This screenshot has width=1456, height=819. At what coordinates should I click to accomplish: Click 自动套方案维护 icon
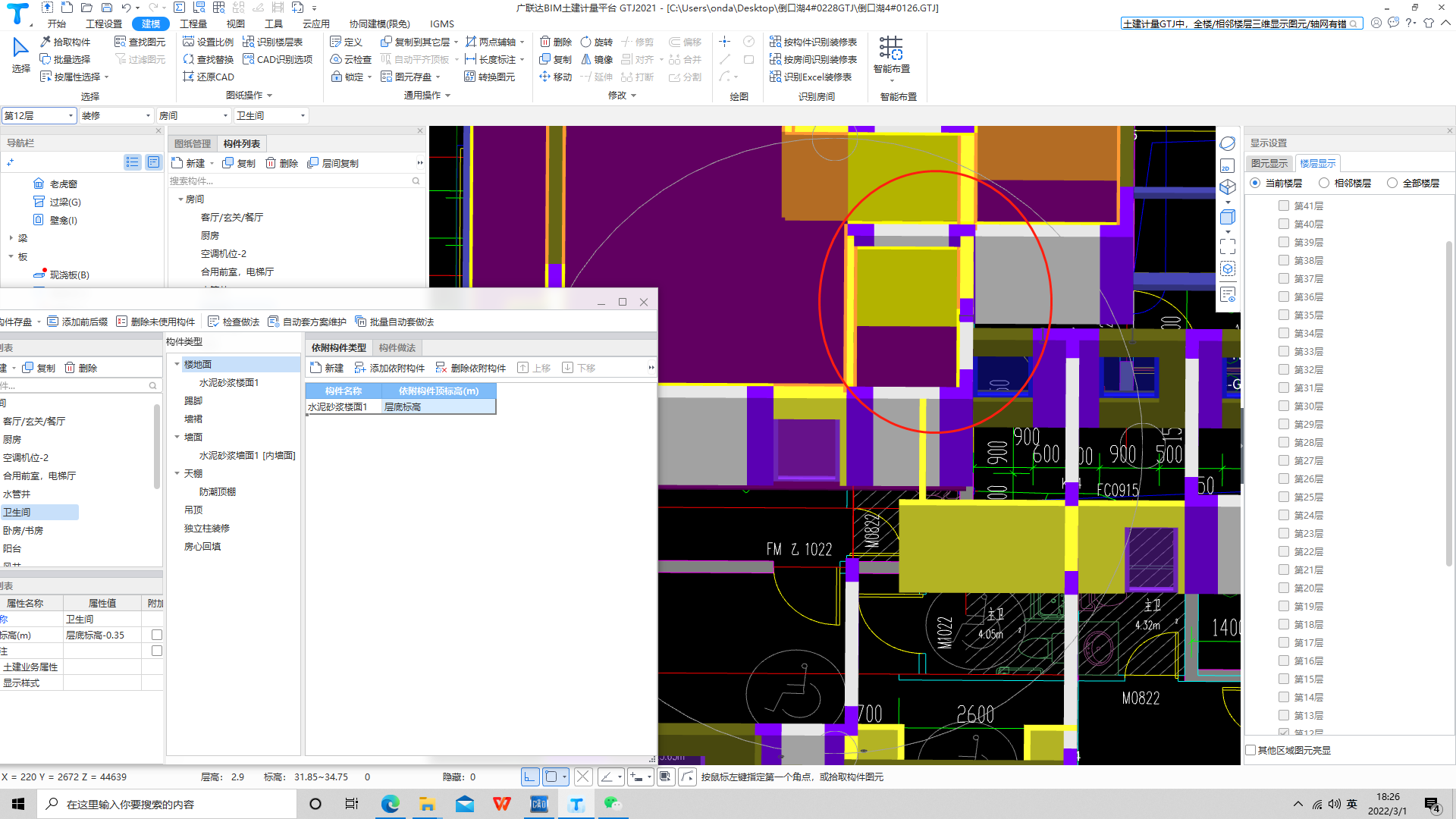pyautogui.click(x=273, y=322)
